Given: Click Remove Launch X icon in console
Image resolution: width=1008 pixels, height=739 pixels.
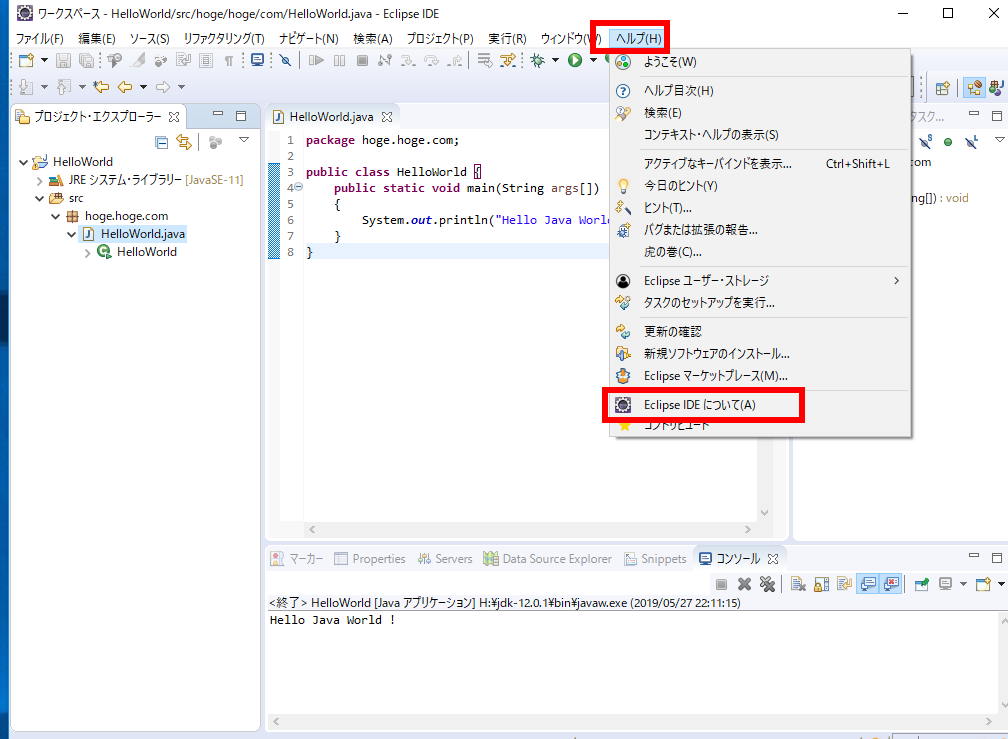Looking at the screenshot, I should coord(744,584).
